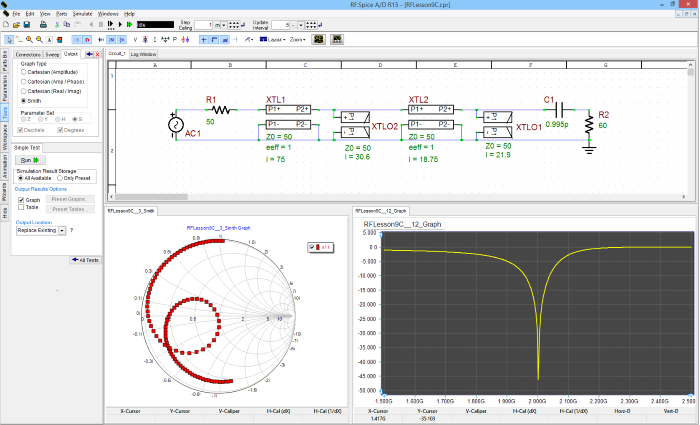Open the Workspace side tab
This screenshot has width=700, height=425.
[5, 137]
